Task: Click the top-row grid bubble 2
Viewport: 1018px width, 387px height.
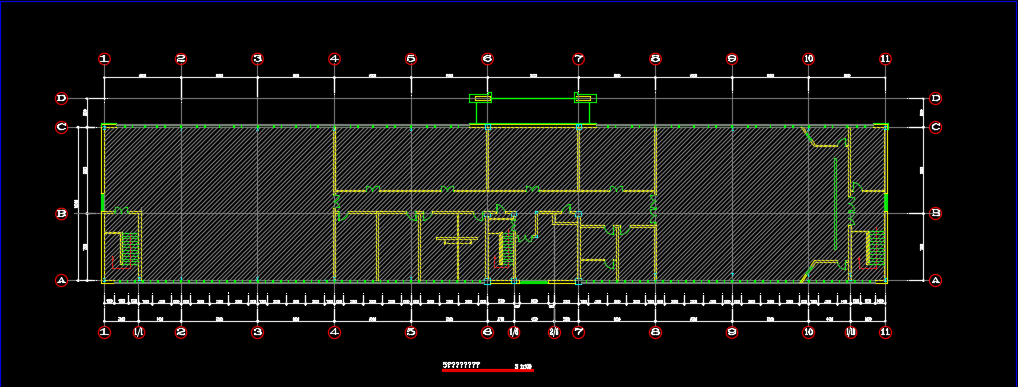Action: click(x=181, y=59)
